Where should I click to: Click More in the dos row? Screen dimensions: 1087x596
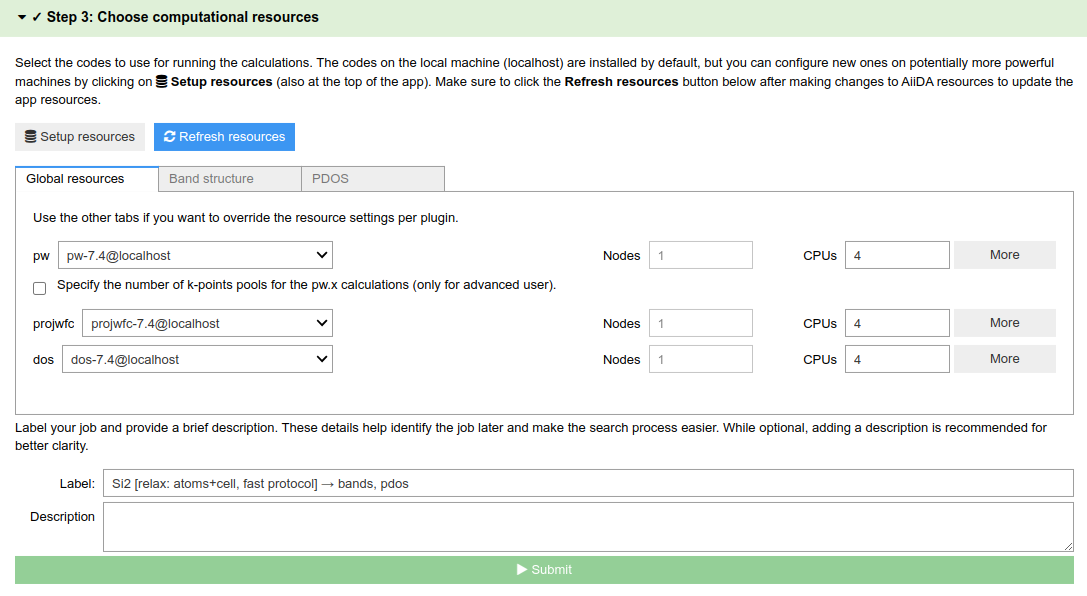1004,358
